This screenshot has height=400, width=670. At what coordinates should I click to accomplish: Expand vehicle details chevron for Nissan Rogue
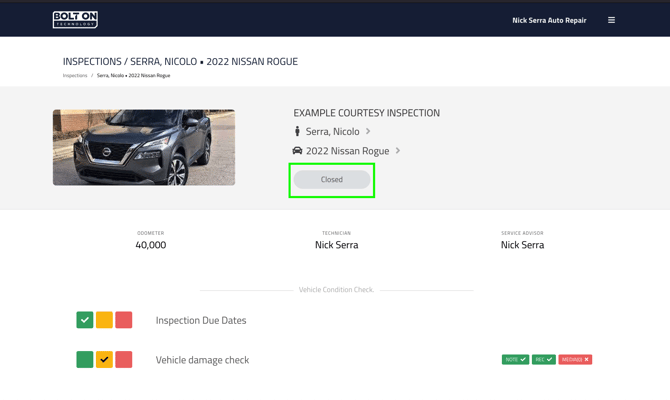[398, 151]
